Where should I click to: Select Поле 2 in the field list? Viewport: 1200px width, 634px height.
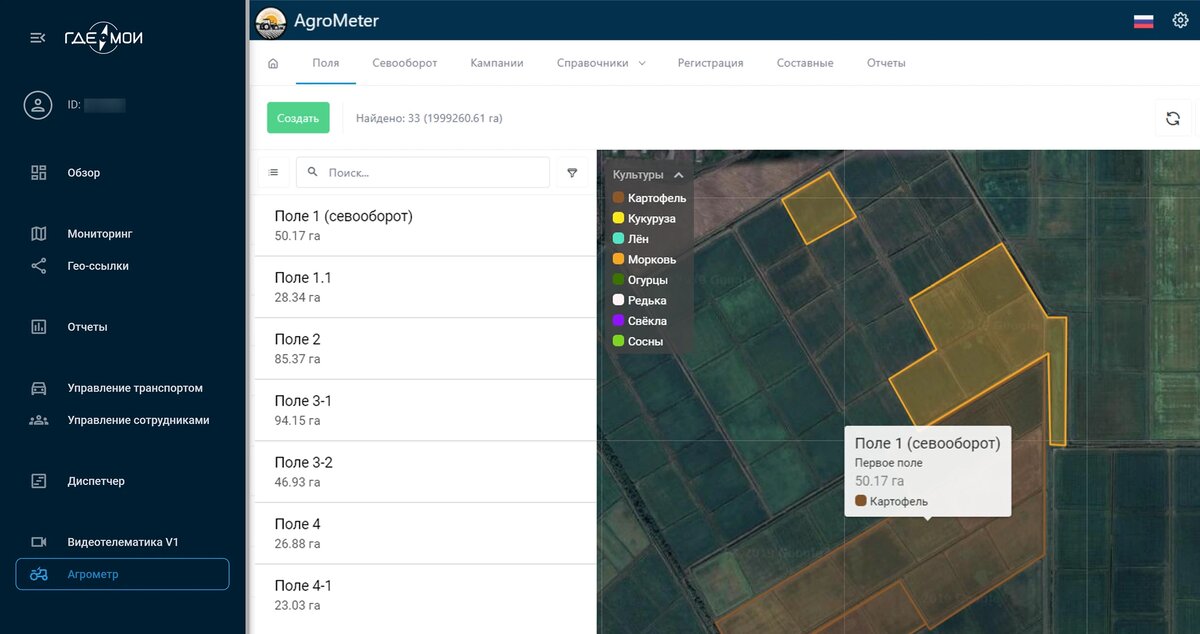pos(426,348)
